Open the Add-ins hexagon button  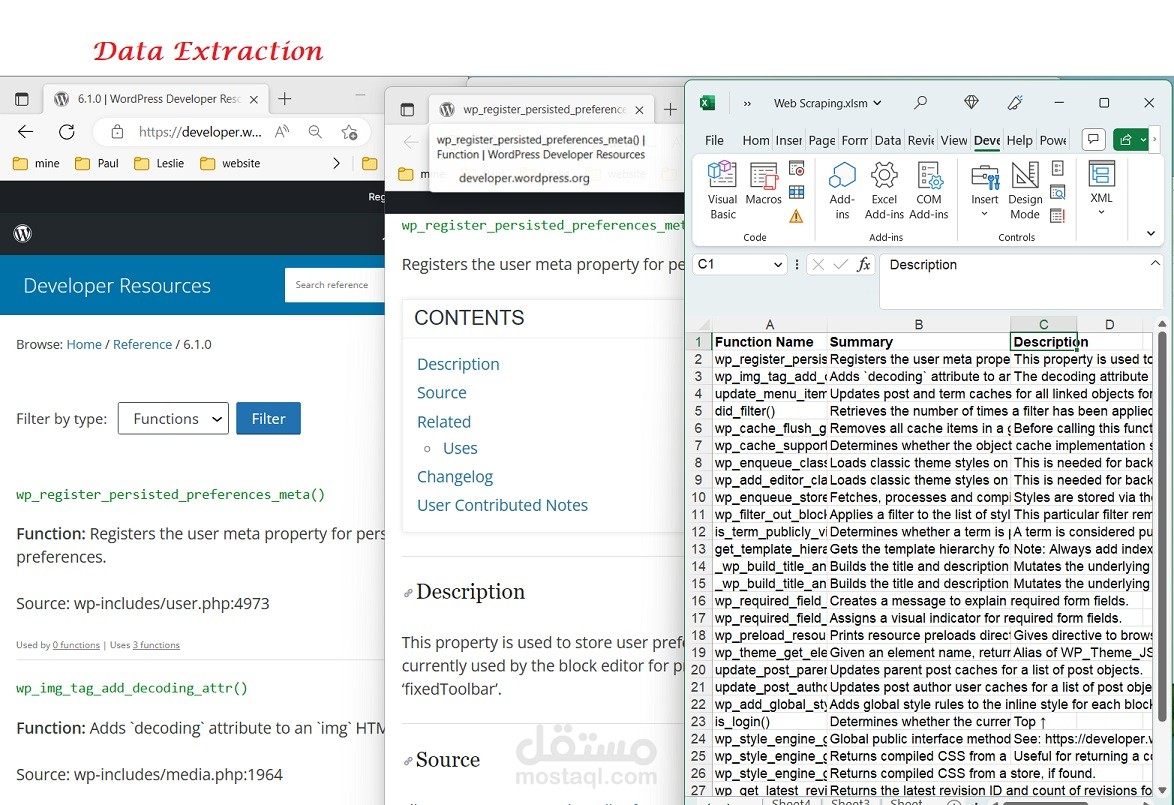(x=842, y=190)
